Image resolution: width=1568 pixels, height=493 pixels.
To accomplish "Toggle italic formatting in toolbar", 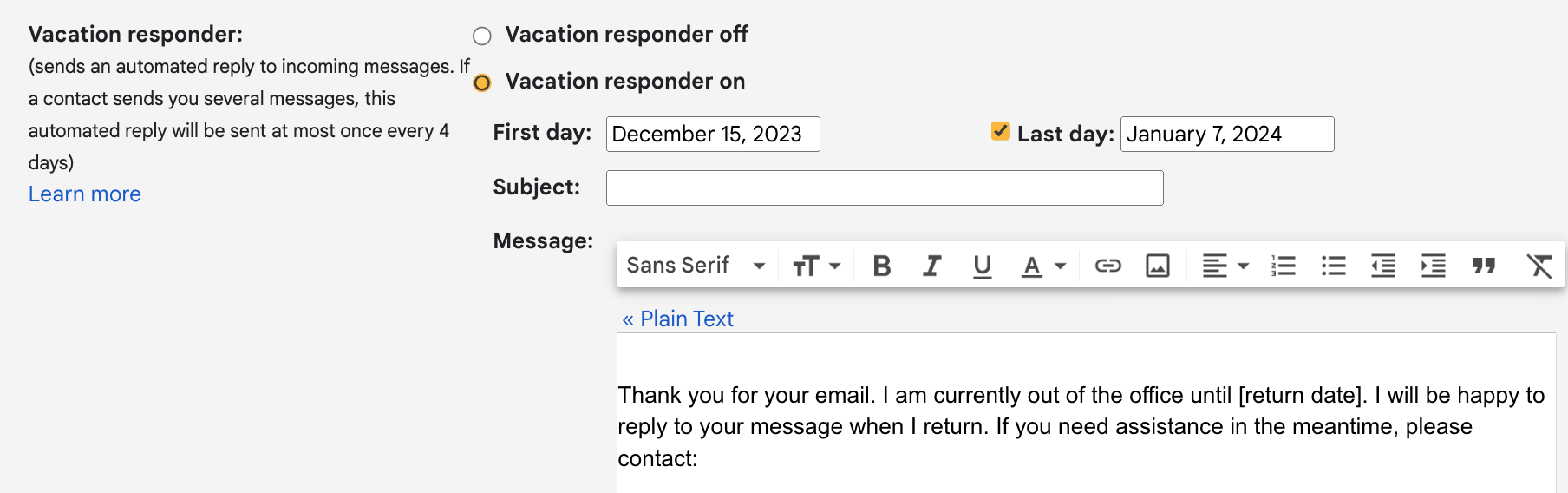I will 932,266.
